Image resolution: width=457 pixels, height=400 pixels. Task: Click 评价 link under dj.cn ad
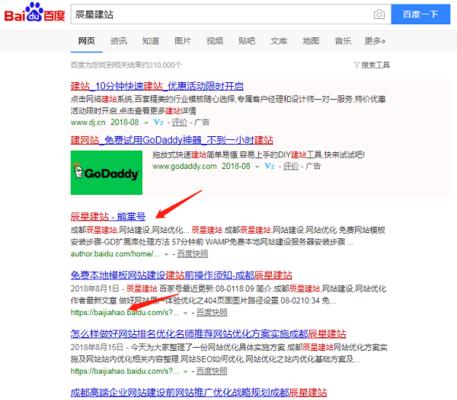(x=179, y=122)
